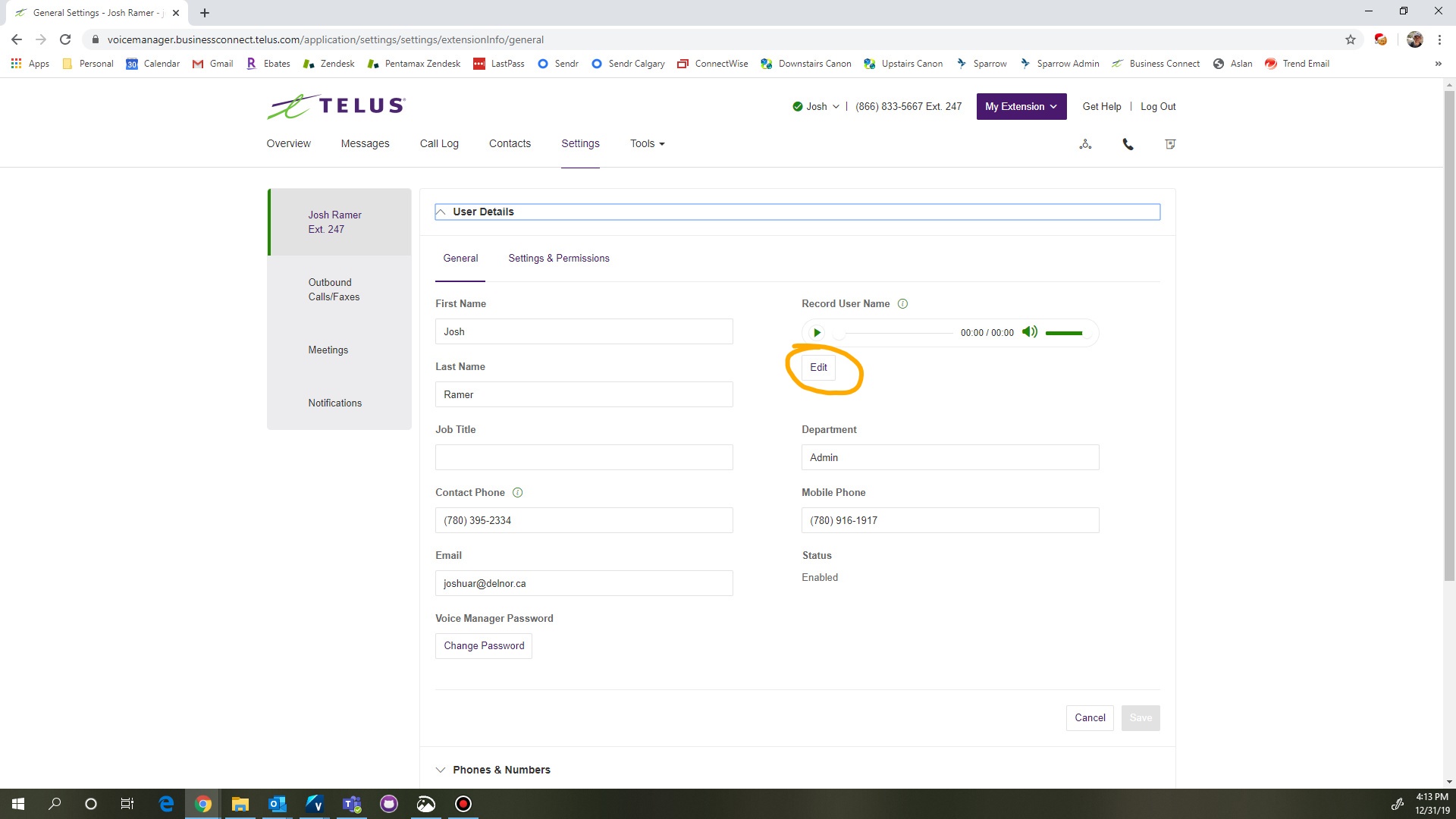The height and width of the screenshot is (819, 1456).
Task: Enter text in the Job Title field
Action: [584, 457]
